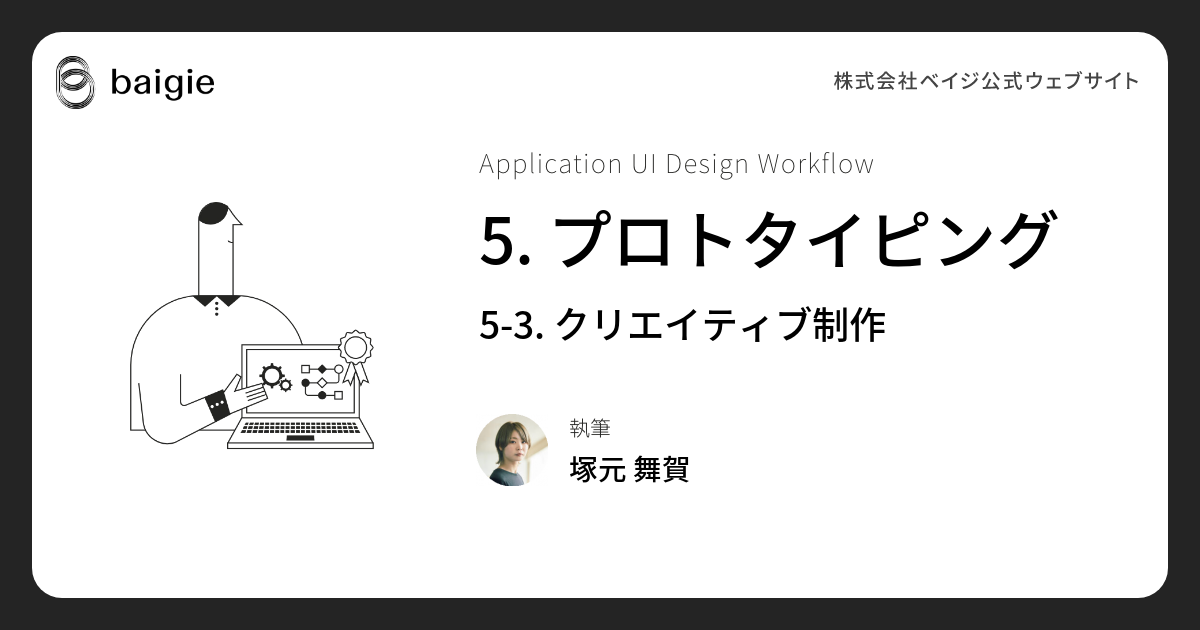The image size is (1200, 630).
Task: Click the laptop keyboard in the illustration
Action: click(x=300, y=428)
